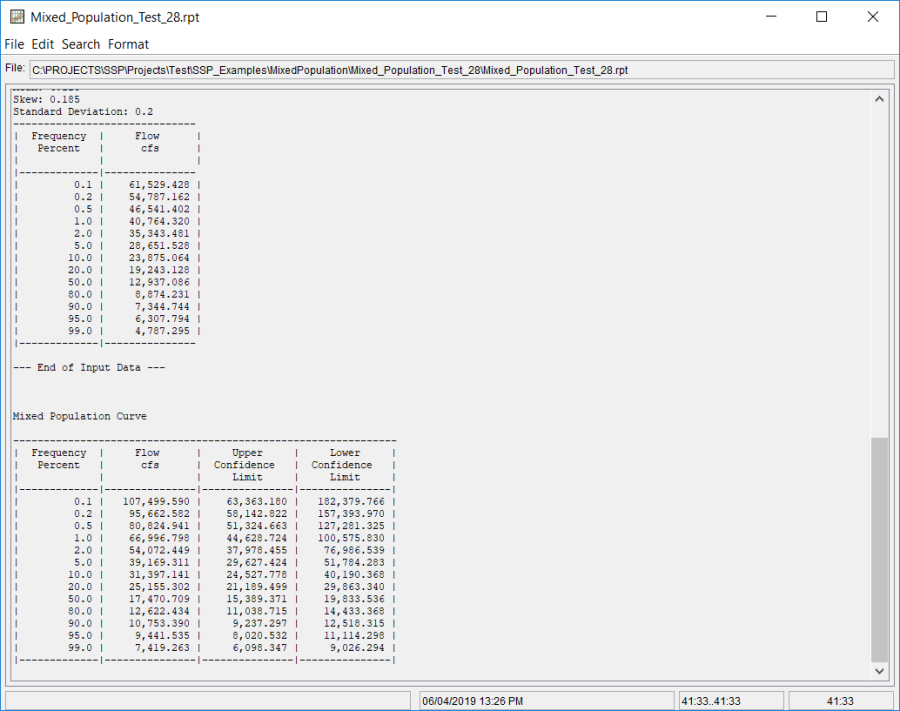Click flow value 35,343.481
The height and width of the screenshot is (711, 900).
pos(159,234)
